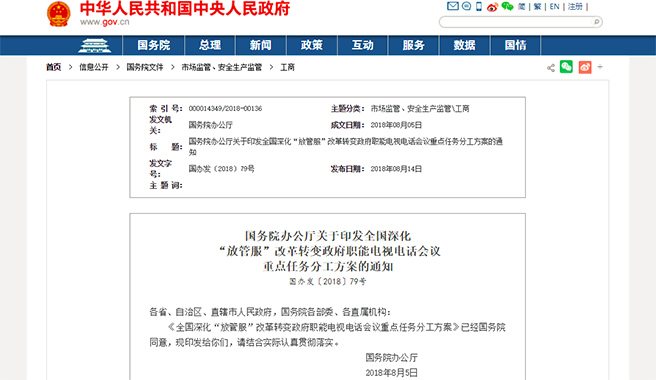Click the 成文日期 value 2018年08月05日
The image size is (656, 380).
[396, 125]
